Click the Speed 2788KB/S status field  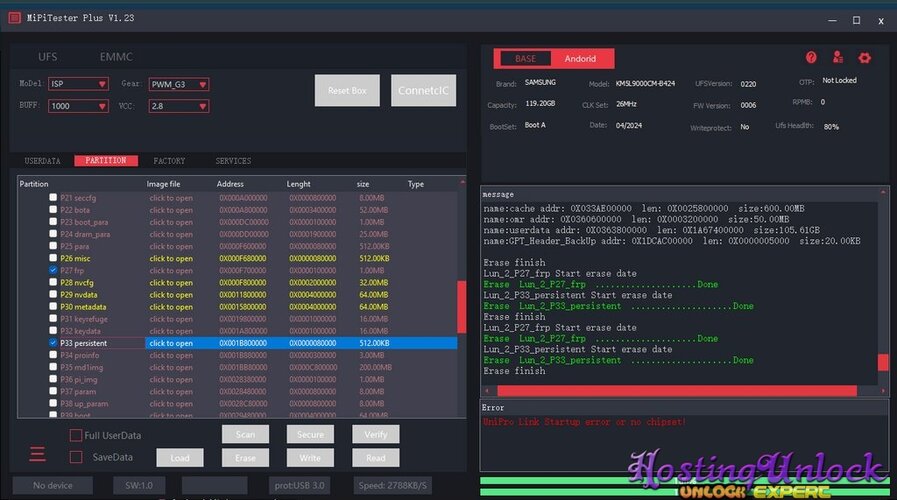[392, 485]
